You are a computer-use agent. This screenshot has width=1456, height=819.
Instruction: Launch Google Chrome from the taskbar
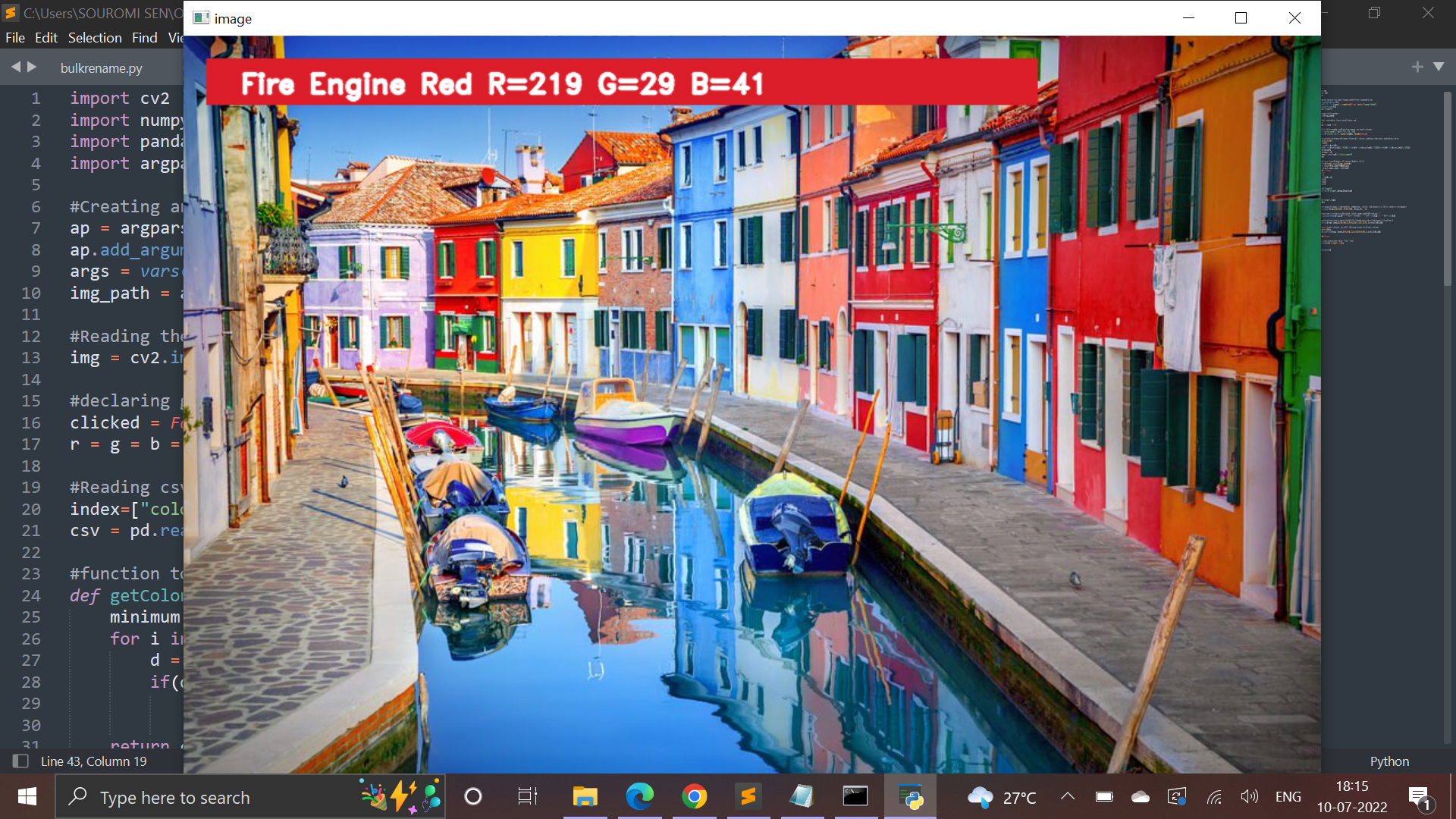pyautogui.click(x=694, y=797)
